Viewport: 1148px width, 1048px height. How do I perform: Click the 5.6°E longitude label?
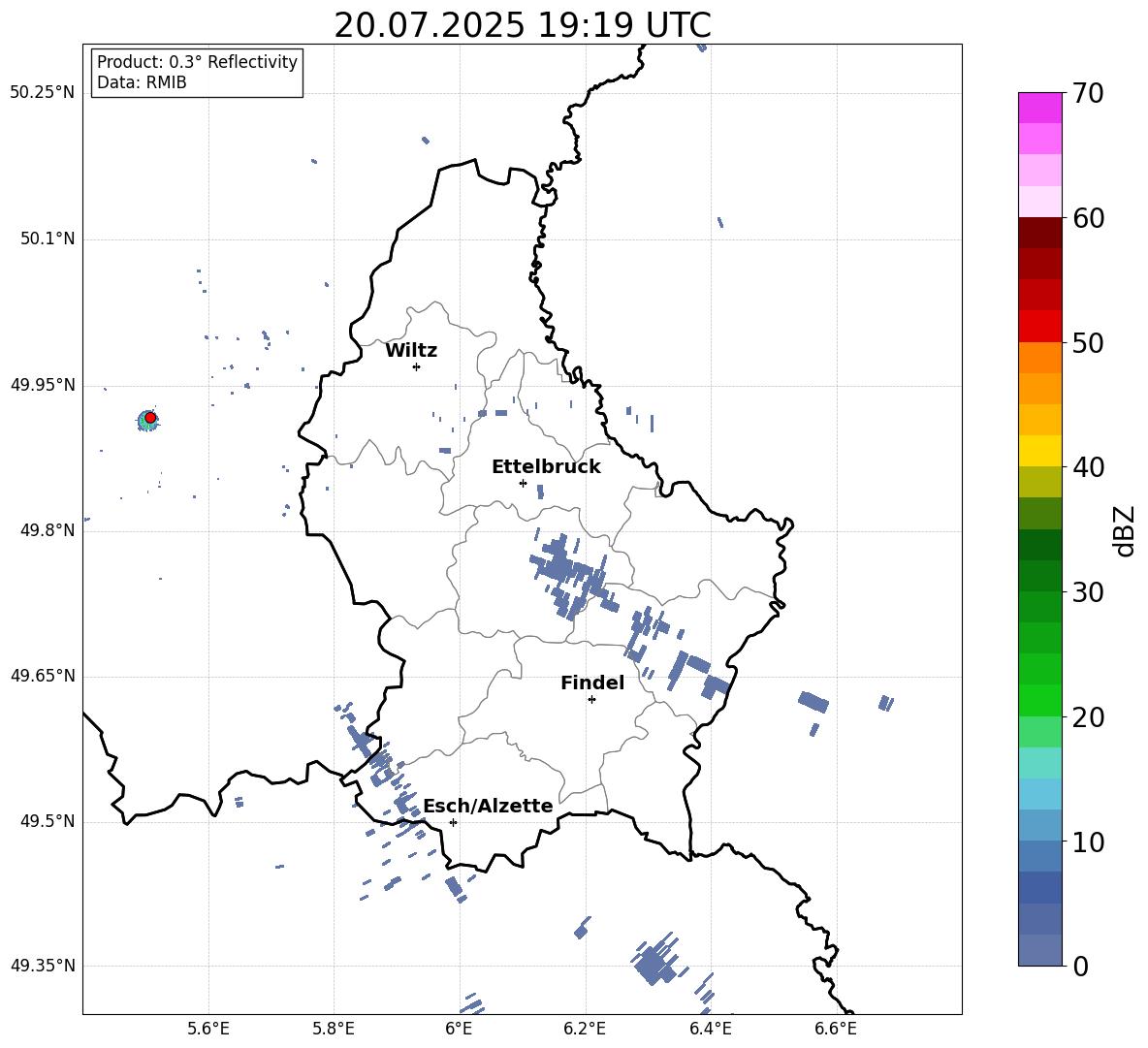[208, 1029]
